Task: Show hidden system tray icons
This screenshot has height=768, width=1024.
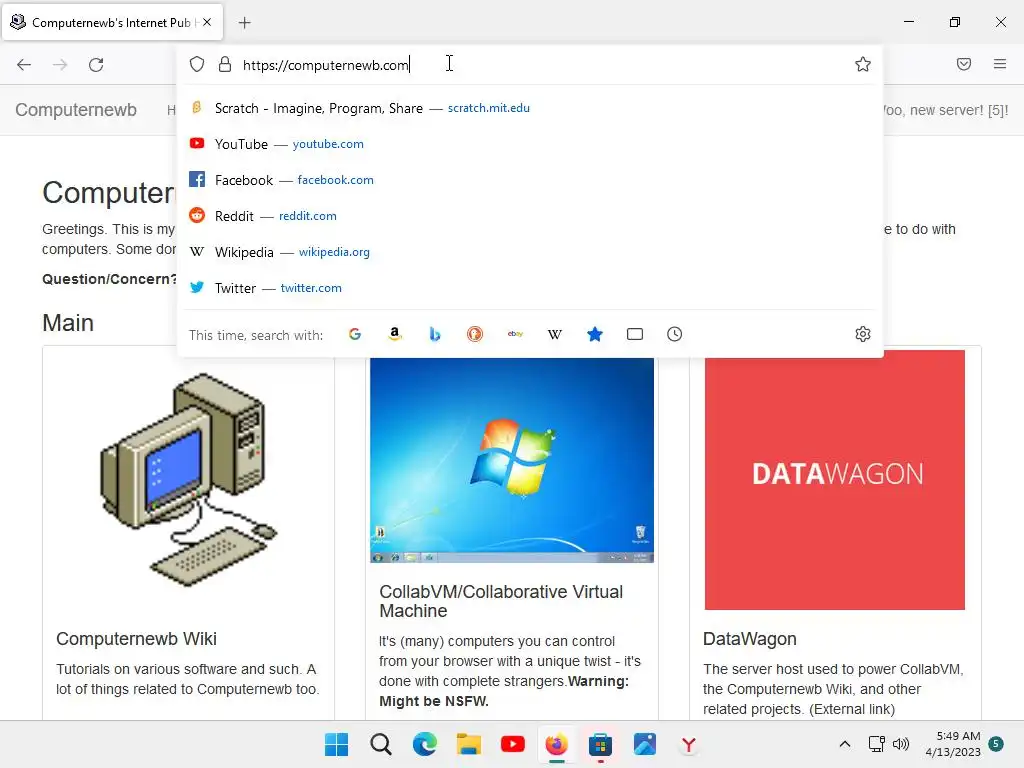Action: [844, 744]
